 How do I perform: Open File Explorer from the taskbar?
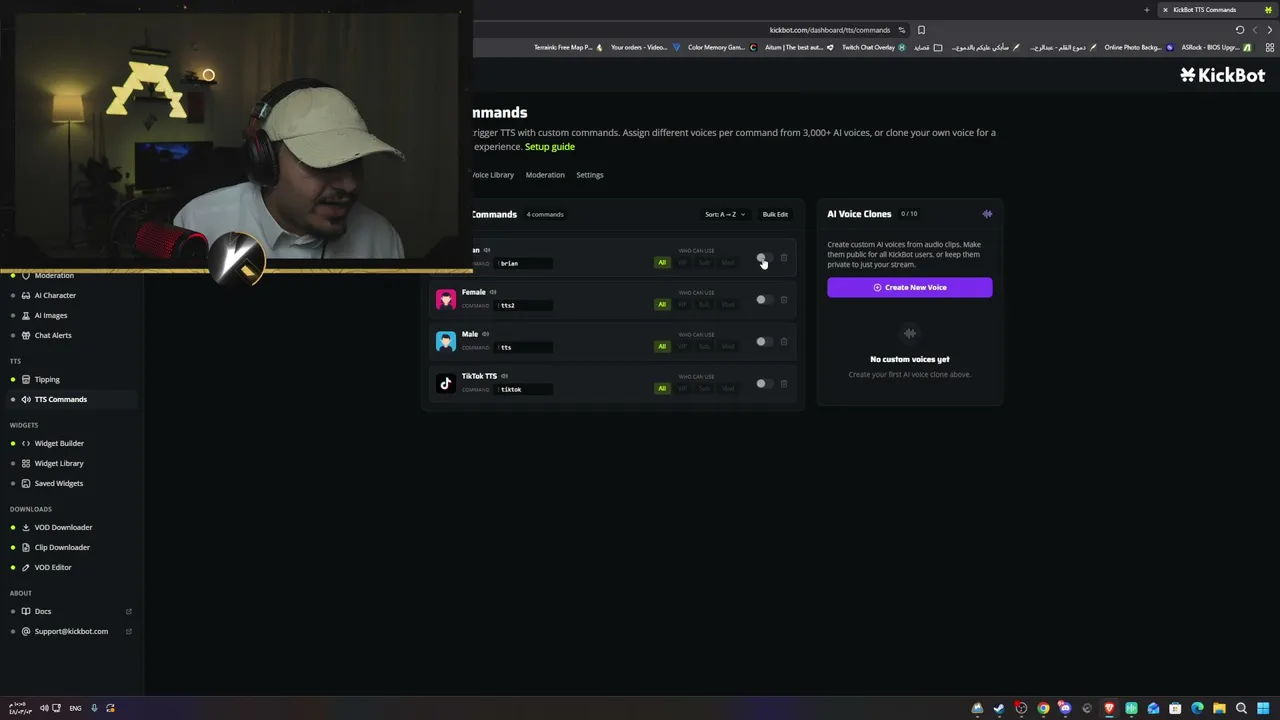point(1219,708)
